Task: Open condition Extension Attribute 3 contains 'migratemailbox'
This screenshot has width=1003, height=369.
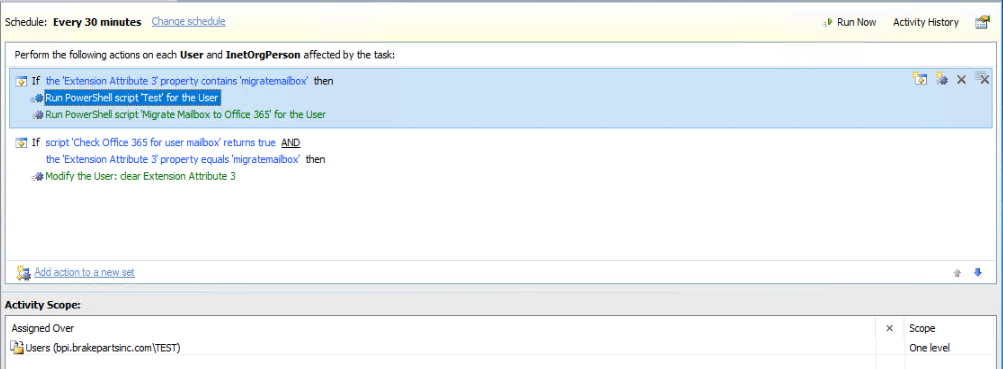Action: pyautogui.click(x=178, y=81)
